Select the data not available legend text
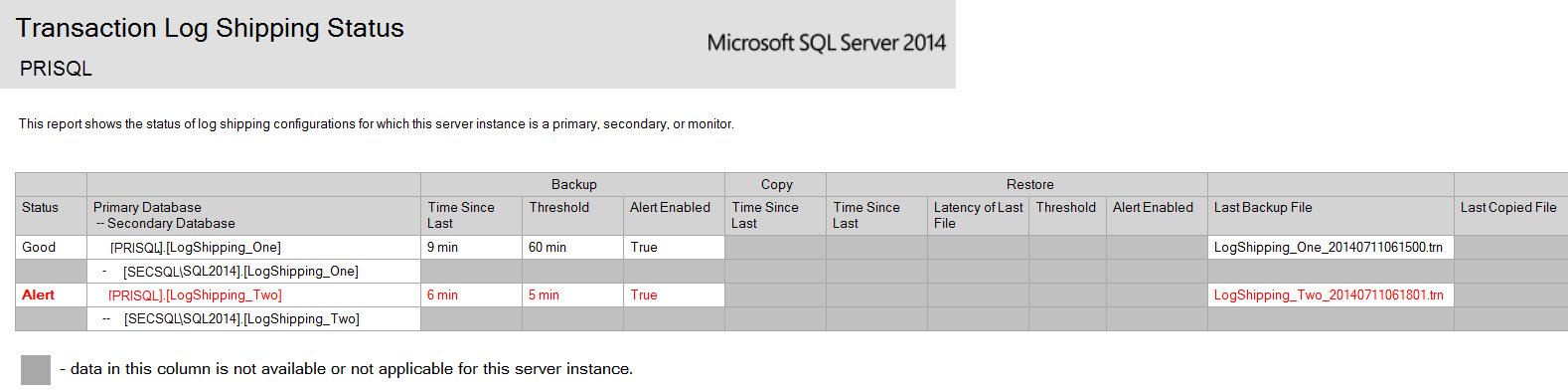 346,369
